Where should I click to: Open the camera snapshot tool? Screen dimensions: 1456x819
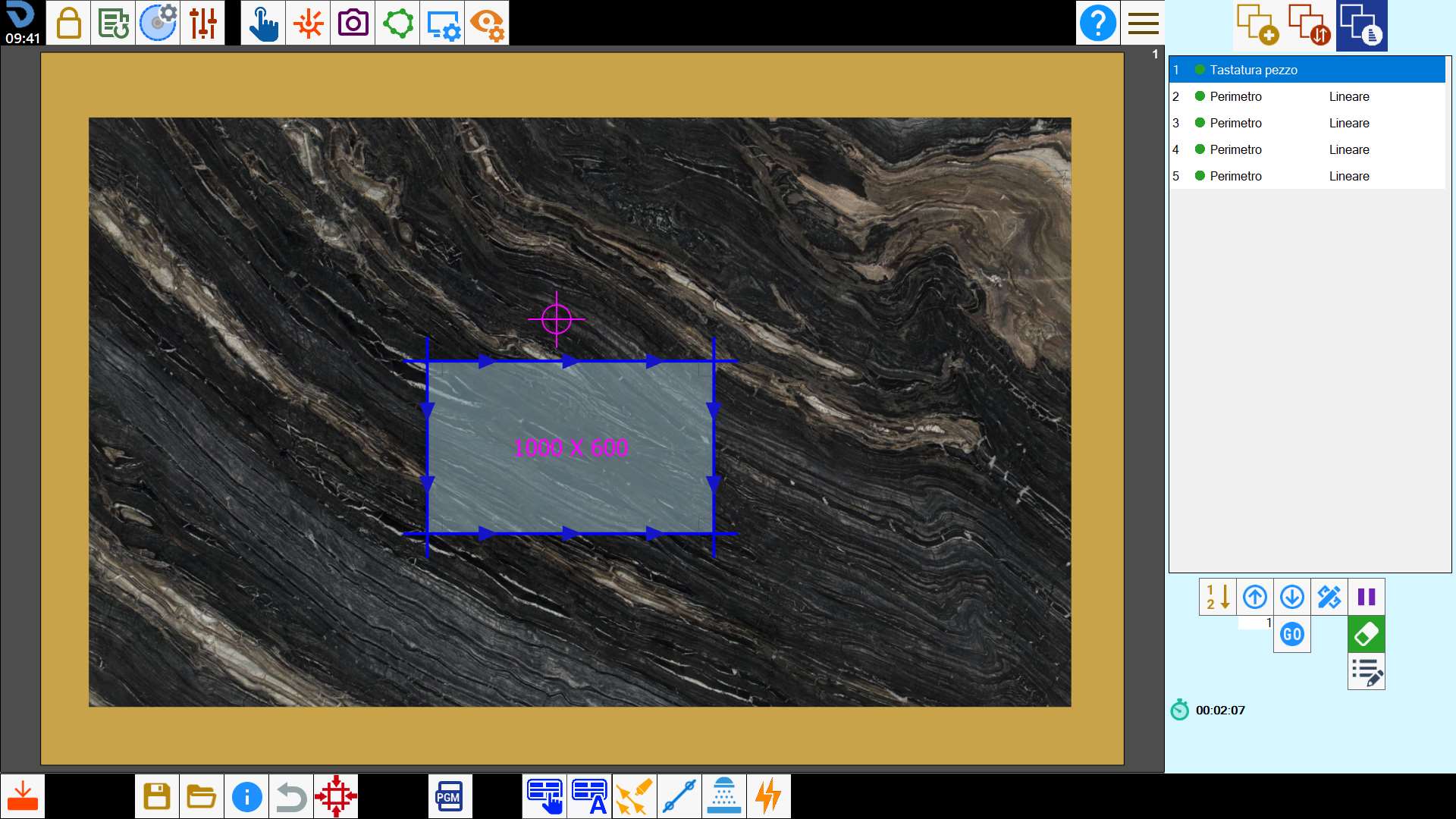tap(353, 23)
